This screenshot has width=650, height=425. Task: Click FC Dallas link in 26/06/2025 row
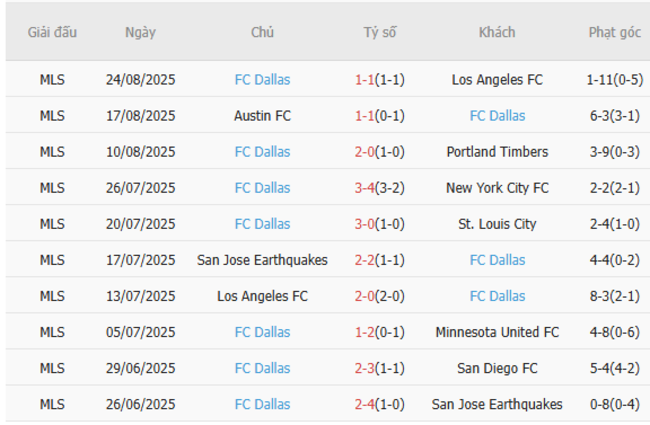pos(262,404)
